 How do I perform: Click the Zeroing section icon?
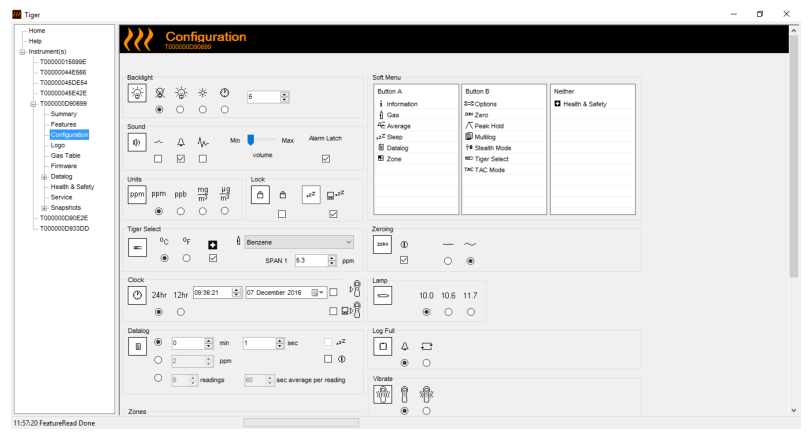pos(383,245)
